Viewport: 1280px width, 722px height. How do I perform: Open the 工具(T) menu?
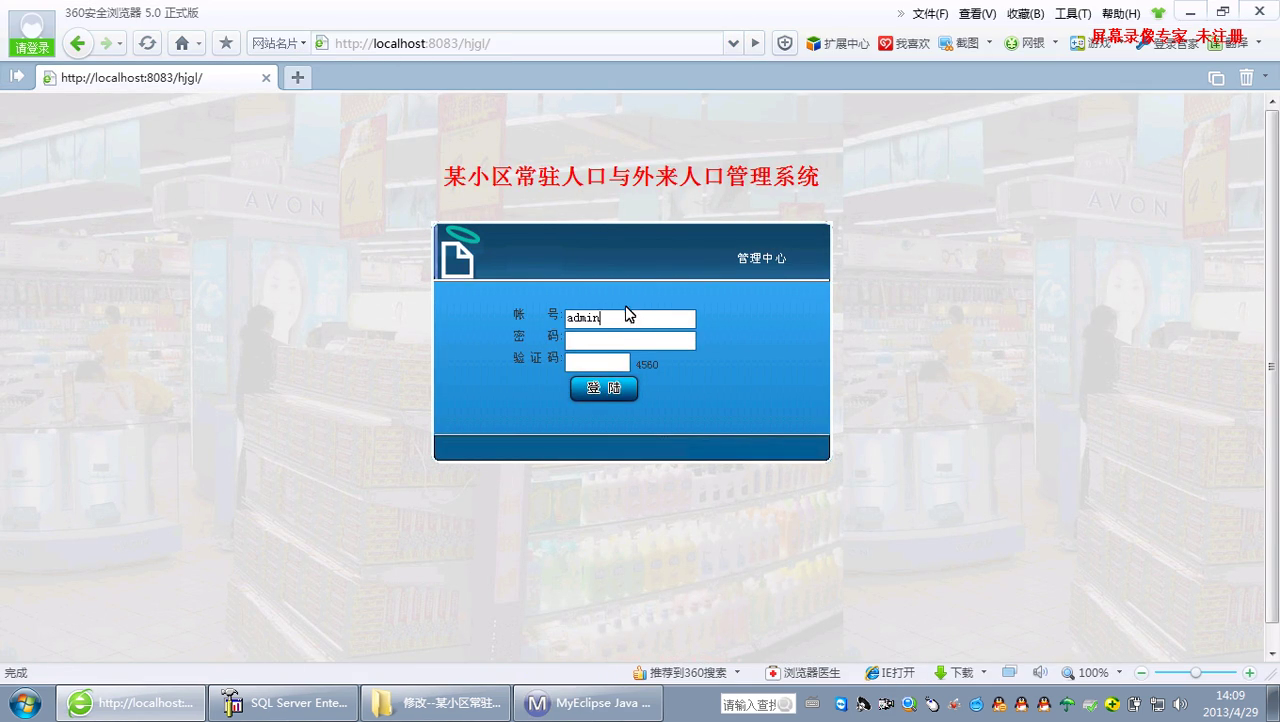click(1073, 14)
